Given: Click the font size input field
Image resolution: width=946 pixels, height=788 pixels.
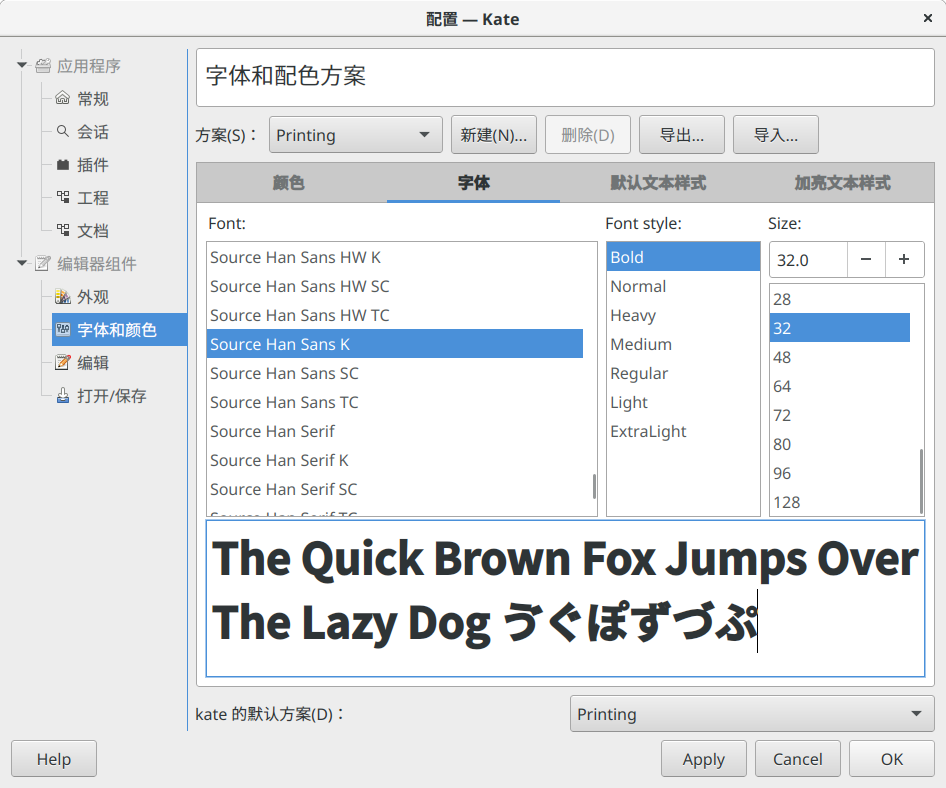Looking at the screenshot, I should pos(808,260).
